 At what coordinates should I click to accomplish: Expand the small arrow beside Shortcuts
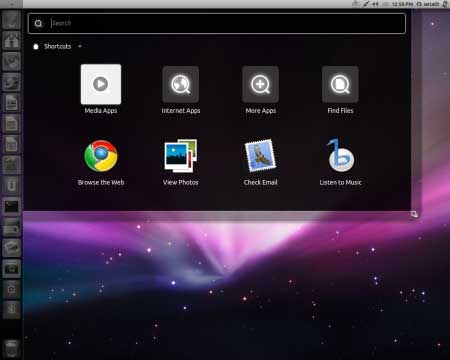(x=80, y=46)
